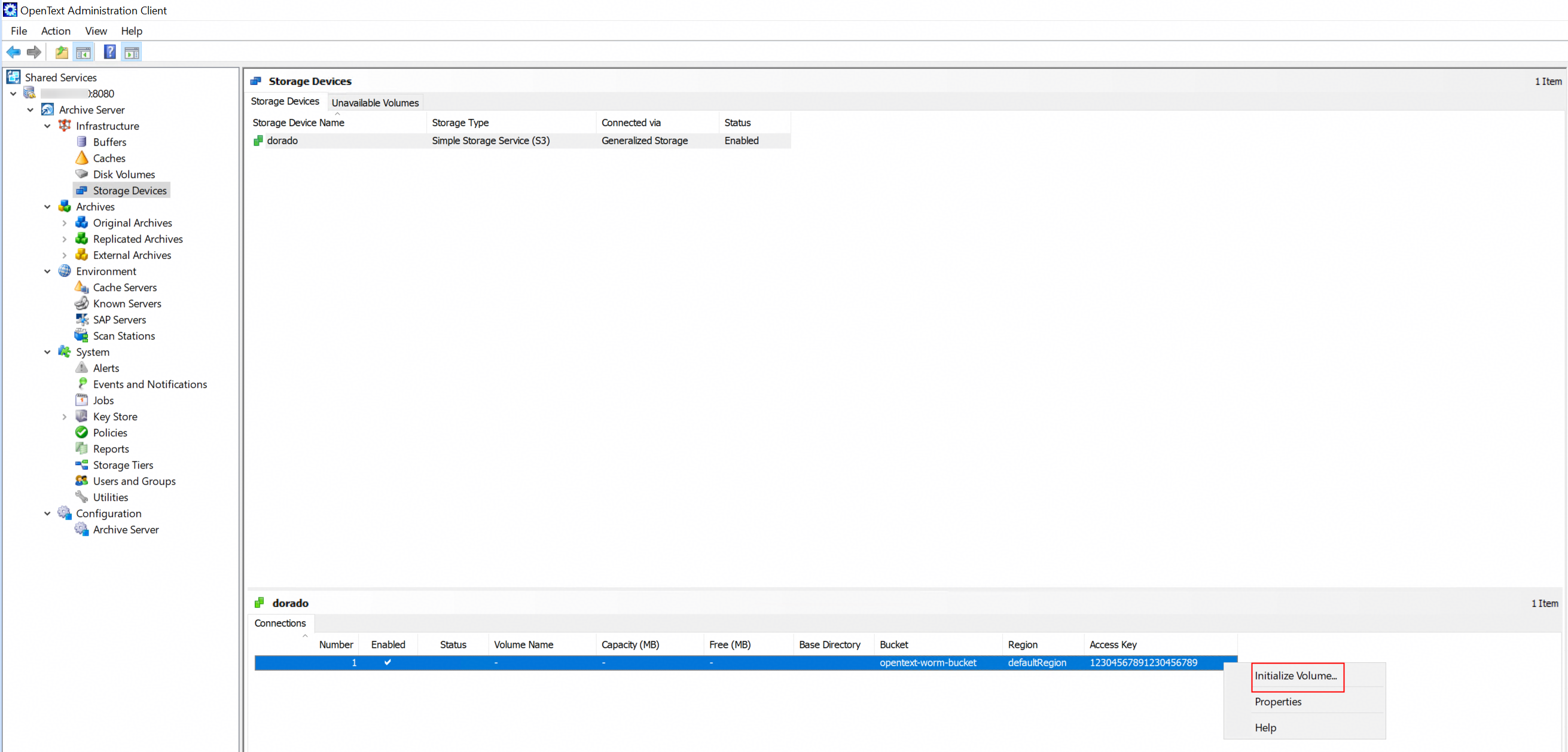Click the Scan Stations icon
This screenshot has height=752, width=1568.
[81, 336]
